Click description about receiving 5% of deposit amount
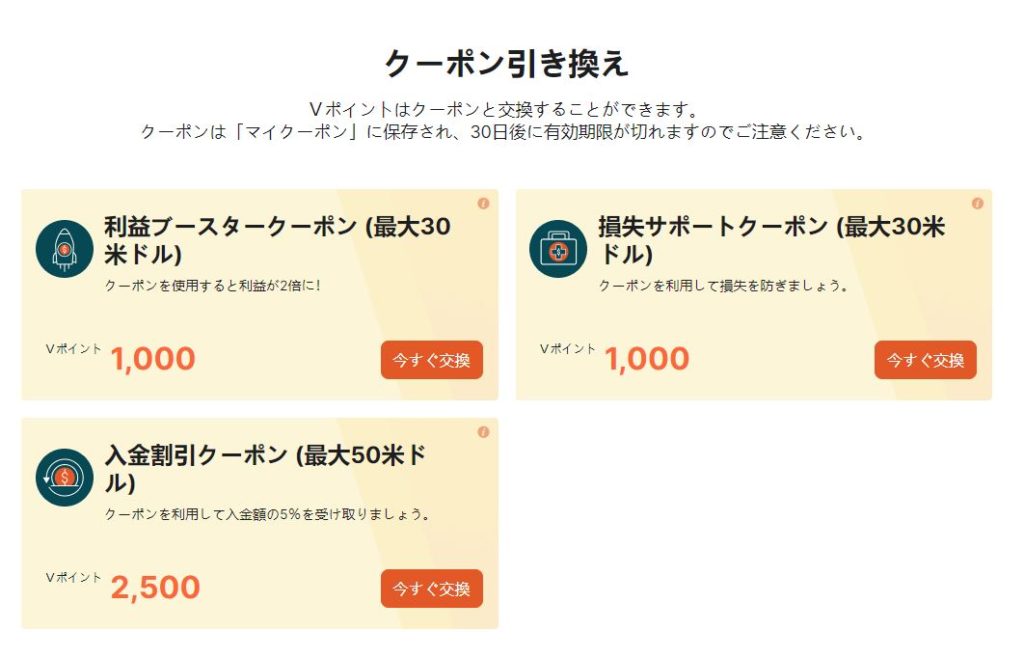The height and width of the screenshot is (658, 1024). 267,514
